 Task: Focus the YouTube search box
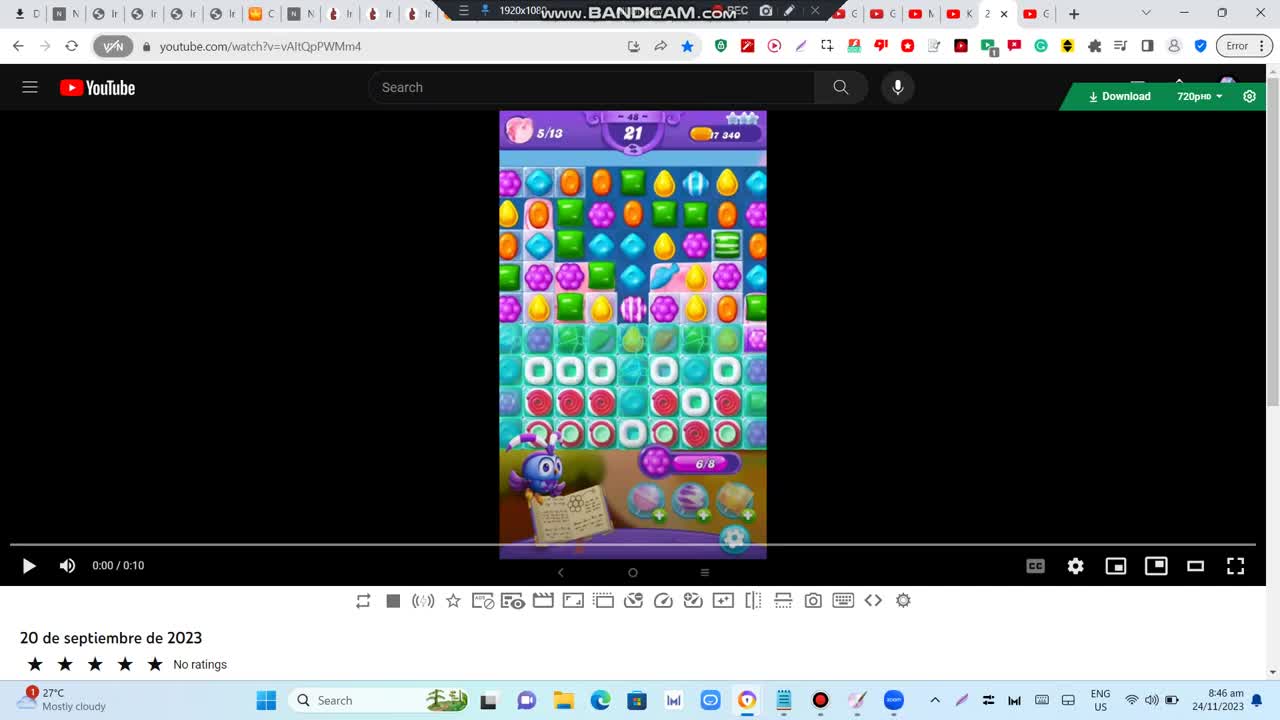(592, 87)
